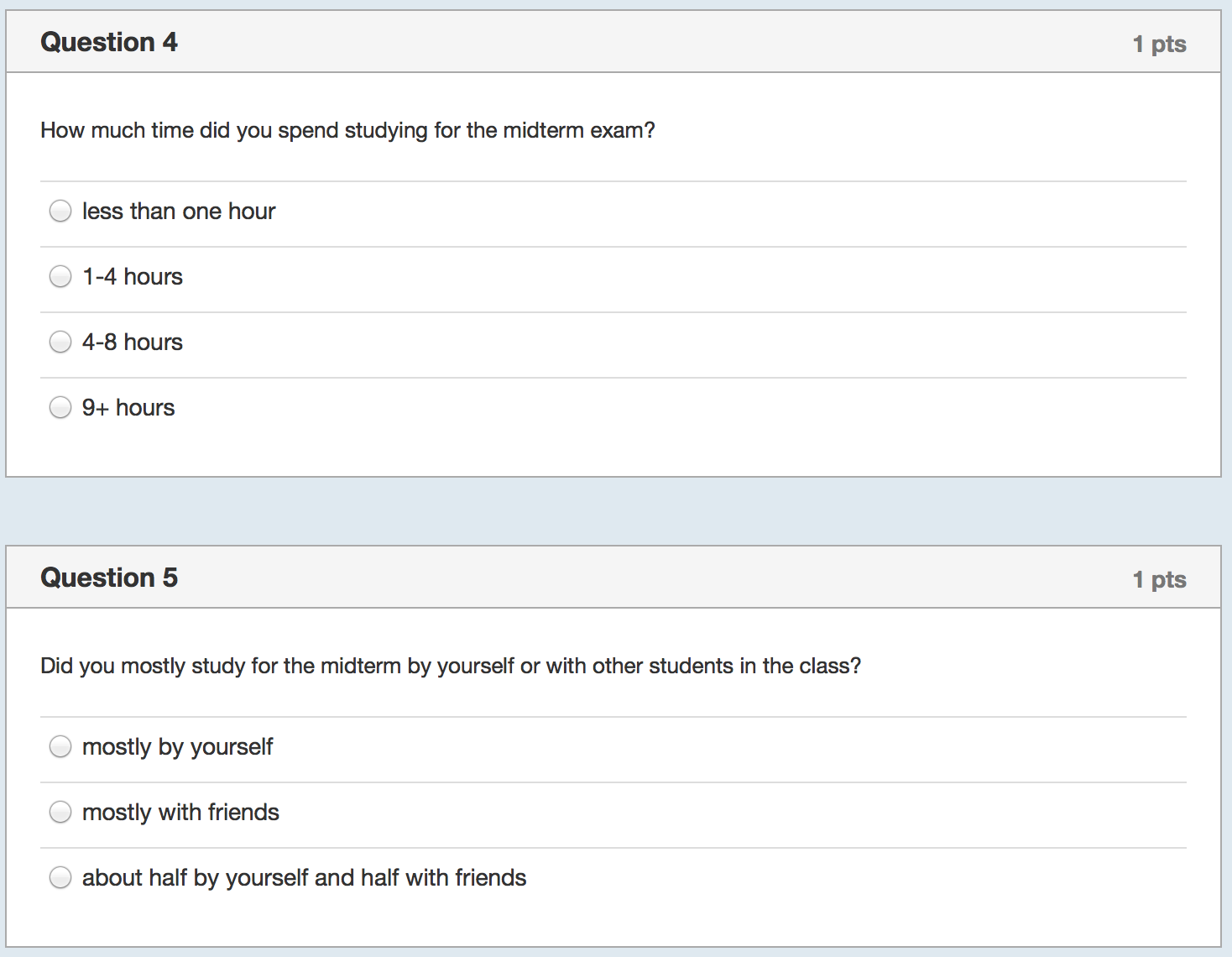Click the study by yourself or others question text

(x=451, y=667)
